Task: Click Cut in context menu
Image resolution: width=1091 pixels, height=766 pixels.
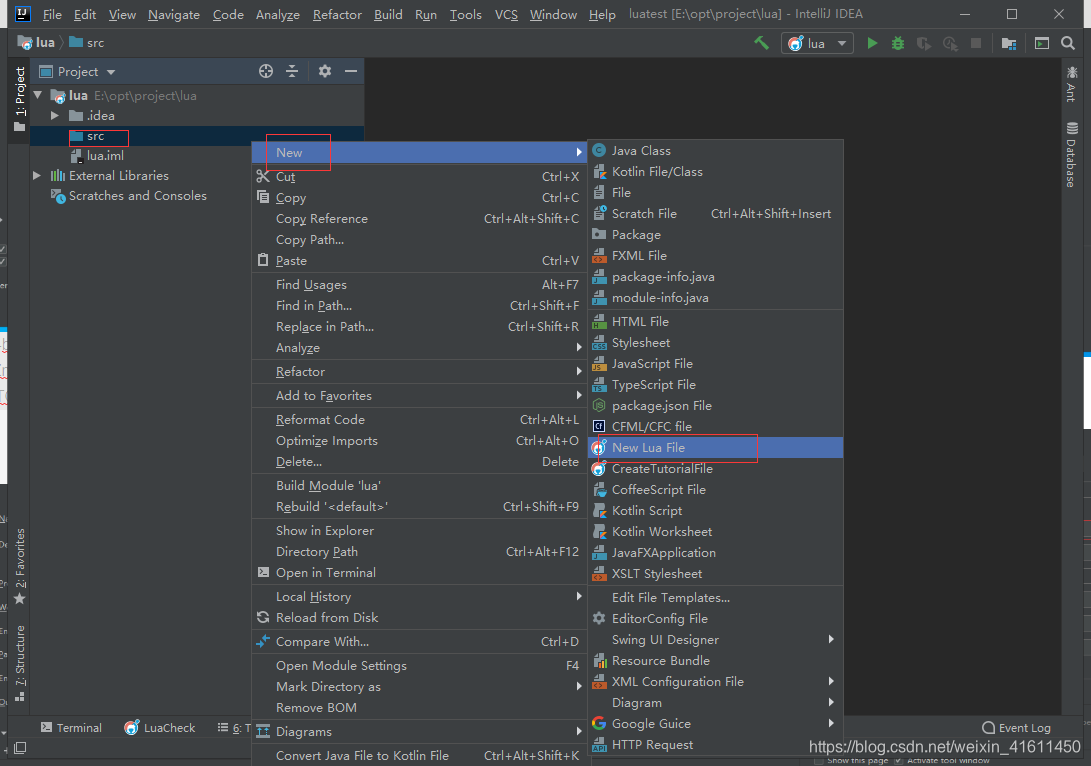Action: pos(420,177)
